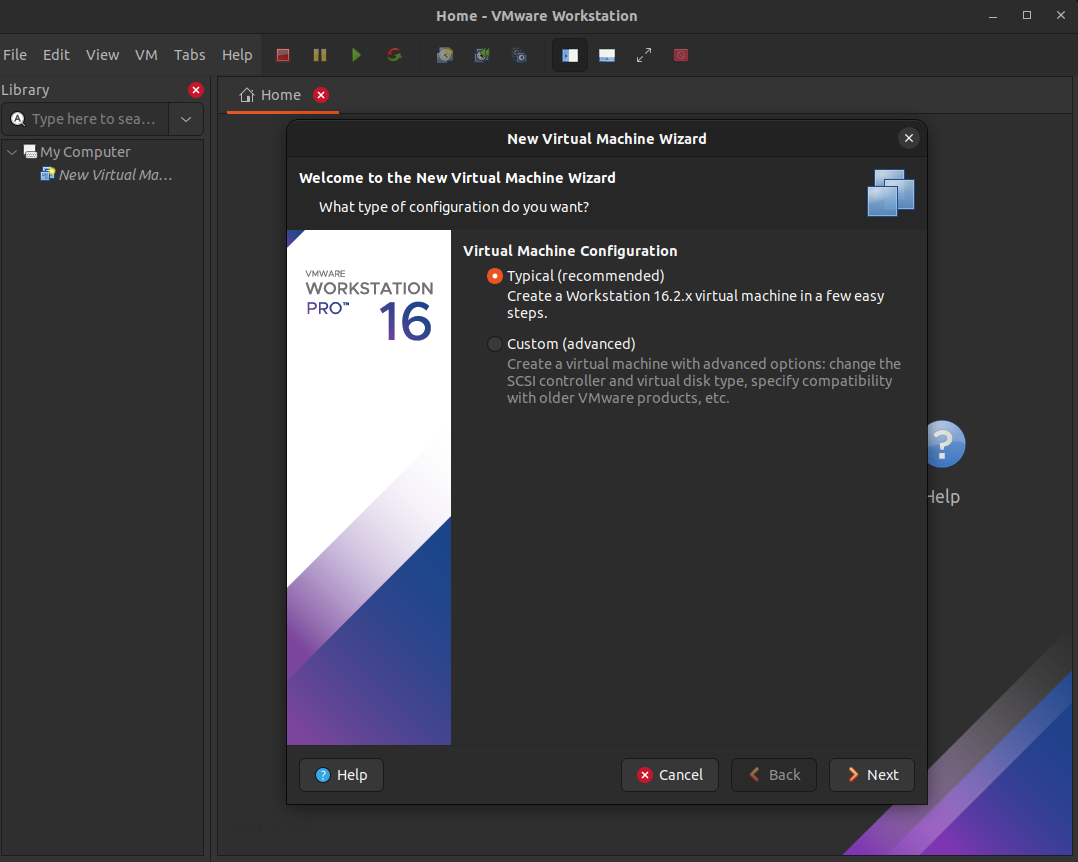Open the Snapshot Manager toolbar icon
The height and width of the screenshot is (862, 1078).
click(x=520, y=55)
